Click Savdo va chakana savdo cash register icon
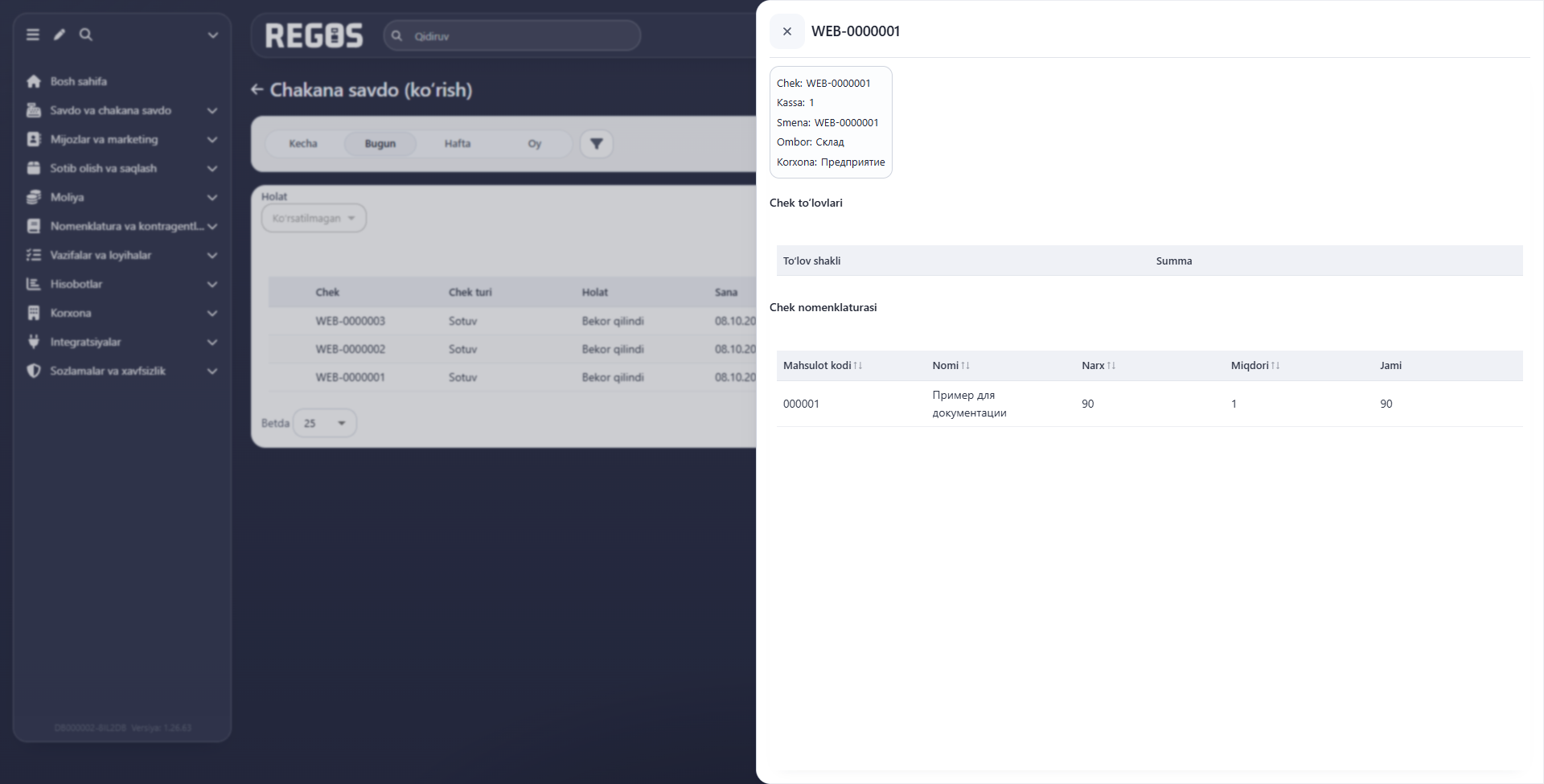 (34, 110)
